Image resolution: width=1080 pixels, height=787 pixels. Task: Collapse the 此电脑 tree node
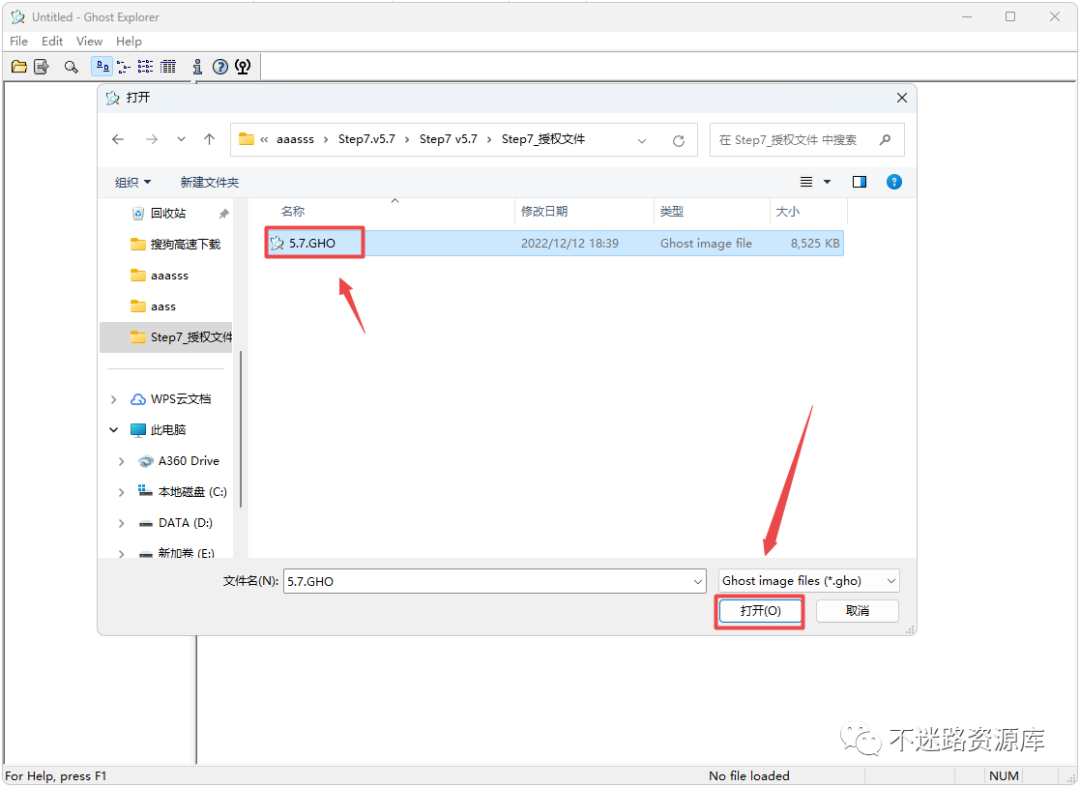click(x=114, y=430)
